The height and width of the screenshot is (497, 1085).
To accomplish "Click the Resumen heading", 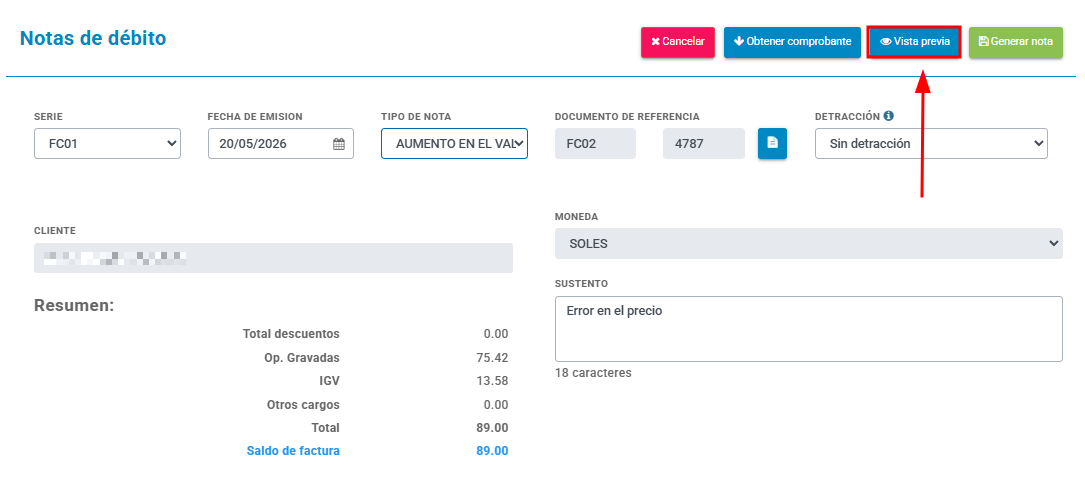I will tap(74, 305).
